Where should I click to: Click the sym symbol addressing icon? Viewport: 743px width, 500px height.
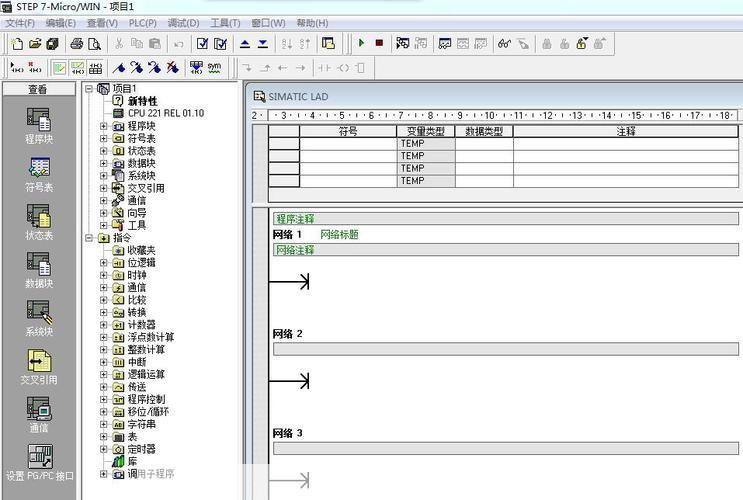point(214,68)
